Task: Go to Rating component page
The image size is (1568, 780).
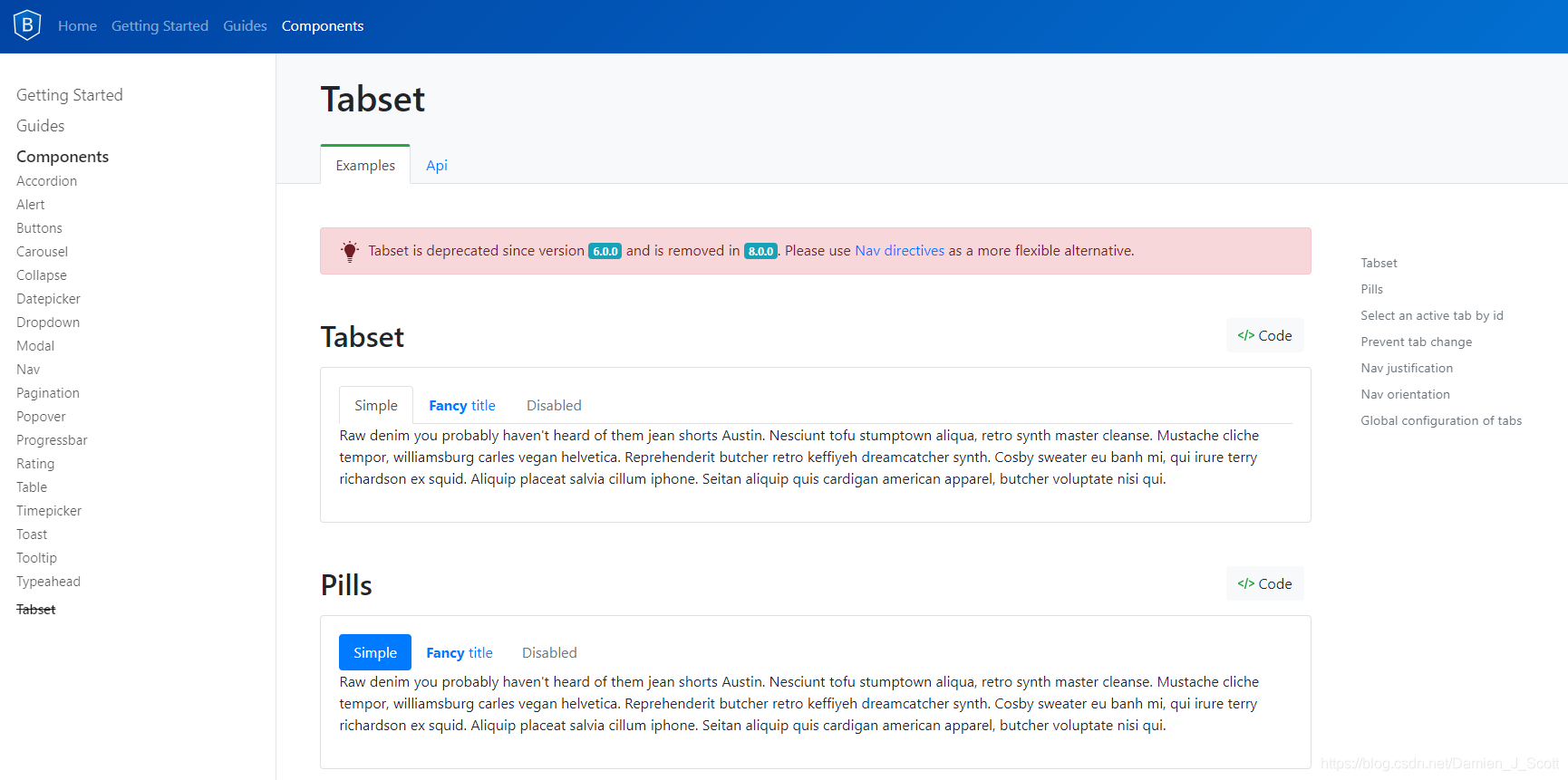Action: [35, 464]
